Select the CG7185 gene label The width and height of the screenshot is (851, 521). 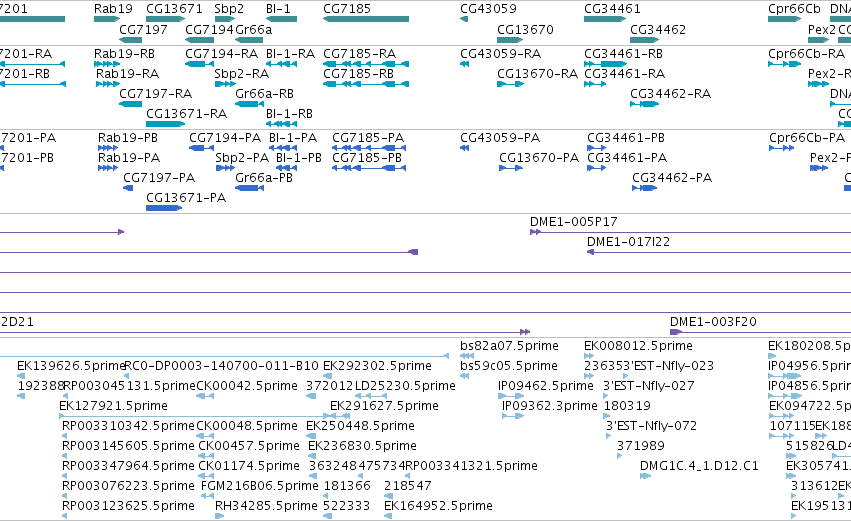coord(347,9)
